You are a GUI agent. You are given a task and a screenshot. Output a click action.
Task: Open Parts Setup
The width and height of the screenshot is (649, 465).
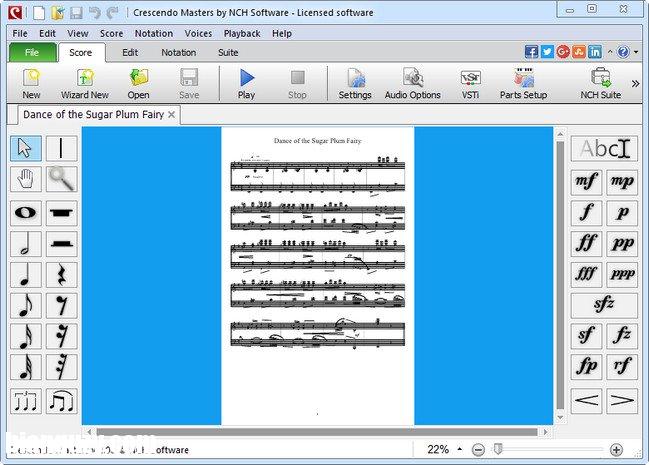tap(524, 84)
